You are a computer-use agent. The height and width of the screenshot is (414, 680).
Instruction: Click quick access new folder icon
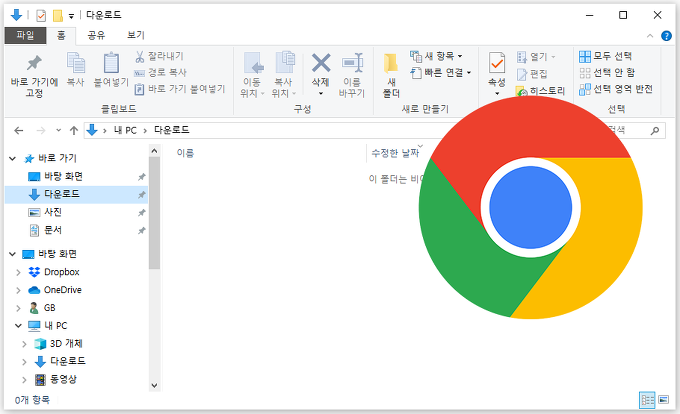(58, 16)
